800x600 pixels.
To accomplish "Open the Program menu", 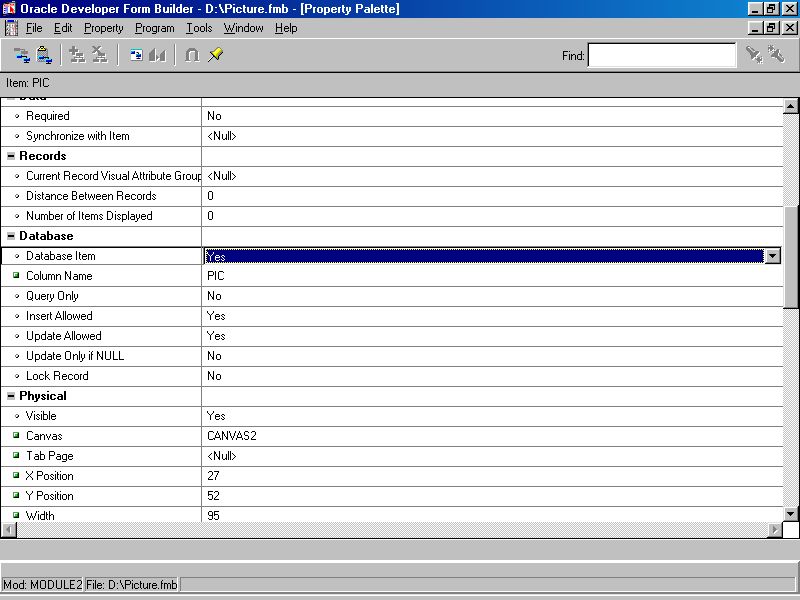I will 154,28.
